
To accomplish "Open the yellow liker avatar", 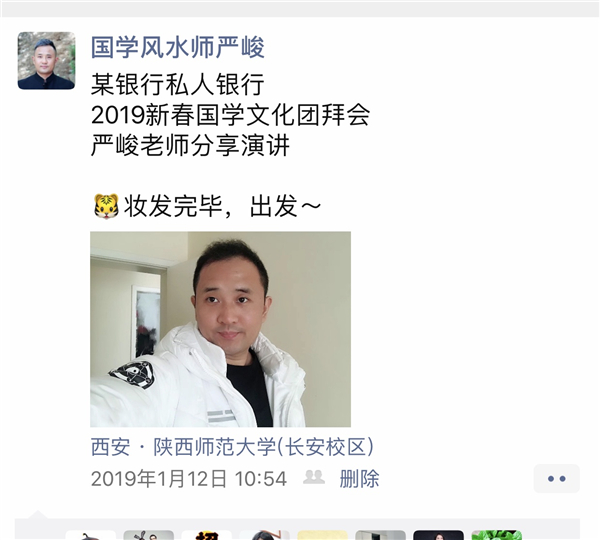I will [323, 535].
